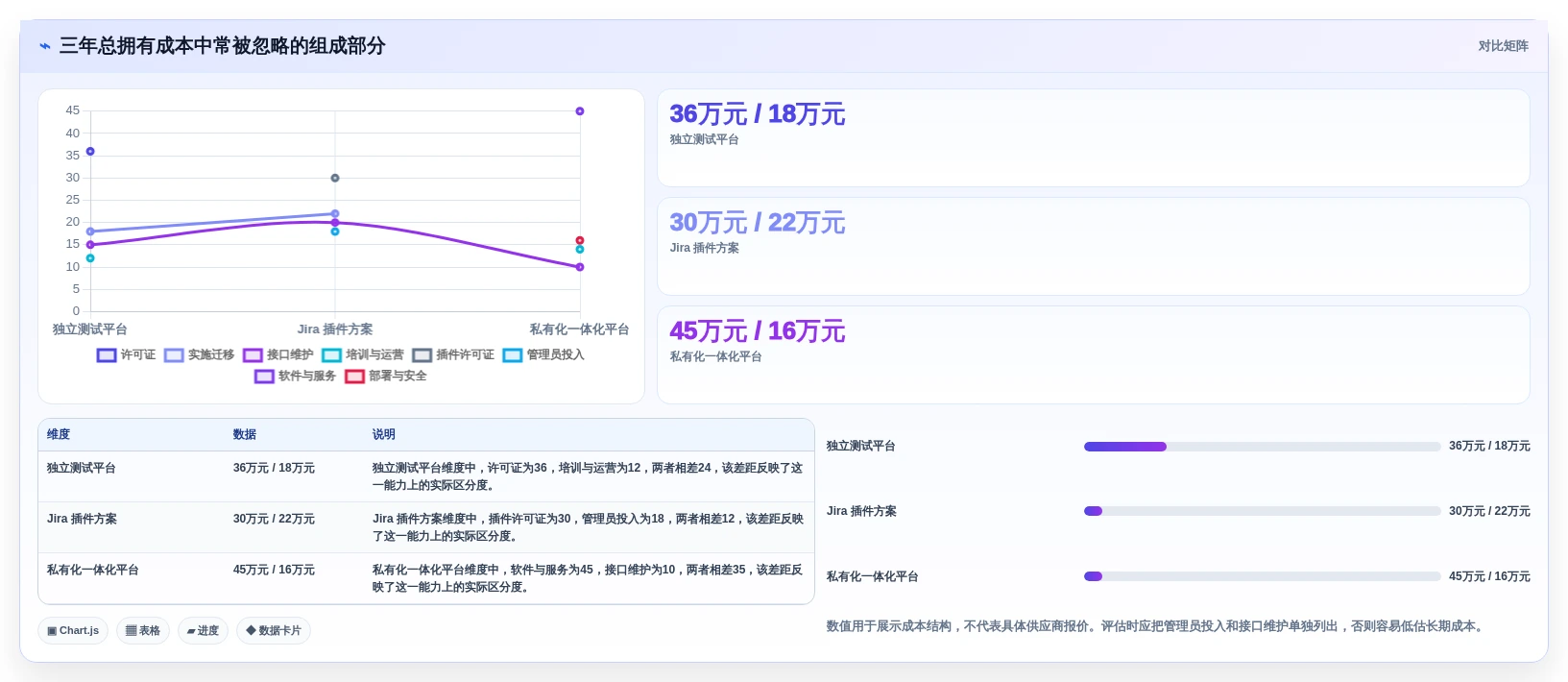The height and width of the screenshot is (682, 1568).
Task: Click the title 三年总拥有成本中常被忽略的组成部分
Action: 222,46
